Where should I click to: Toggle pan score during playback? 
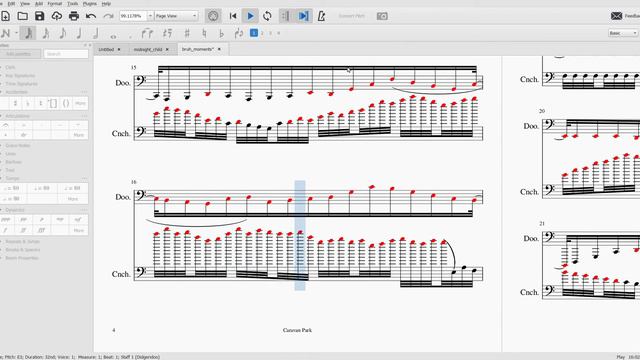coord(303,16)
